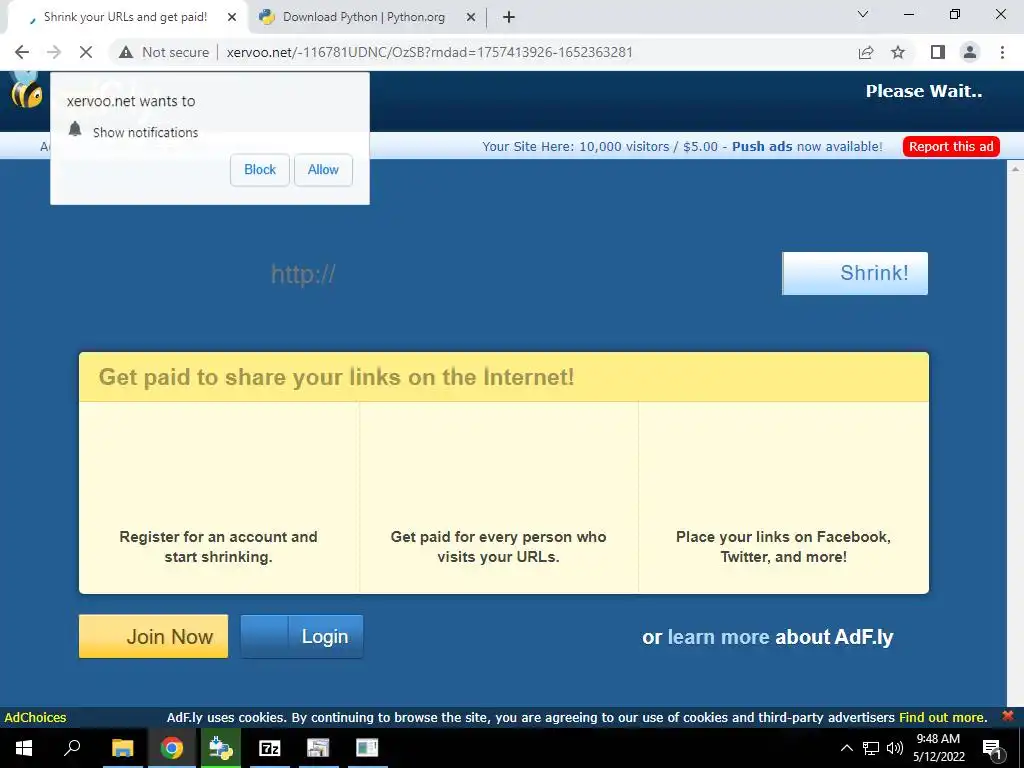Open the 7-Zip taskbar icon
1024x768 pixels.
tap(269, 748)
